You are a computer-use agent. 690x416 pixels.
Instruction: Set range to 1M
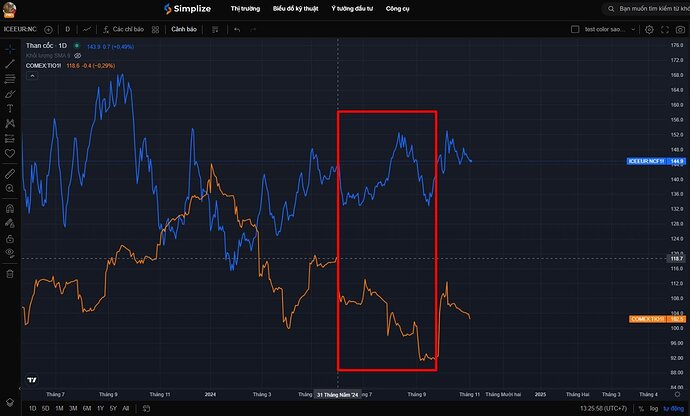[x=59, y=409]
